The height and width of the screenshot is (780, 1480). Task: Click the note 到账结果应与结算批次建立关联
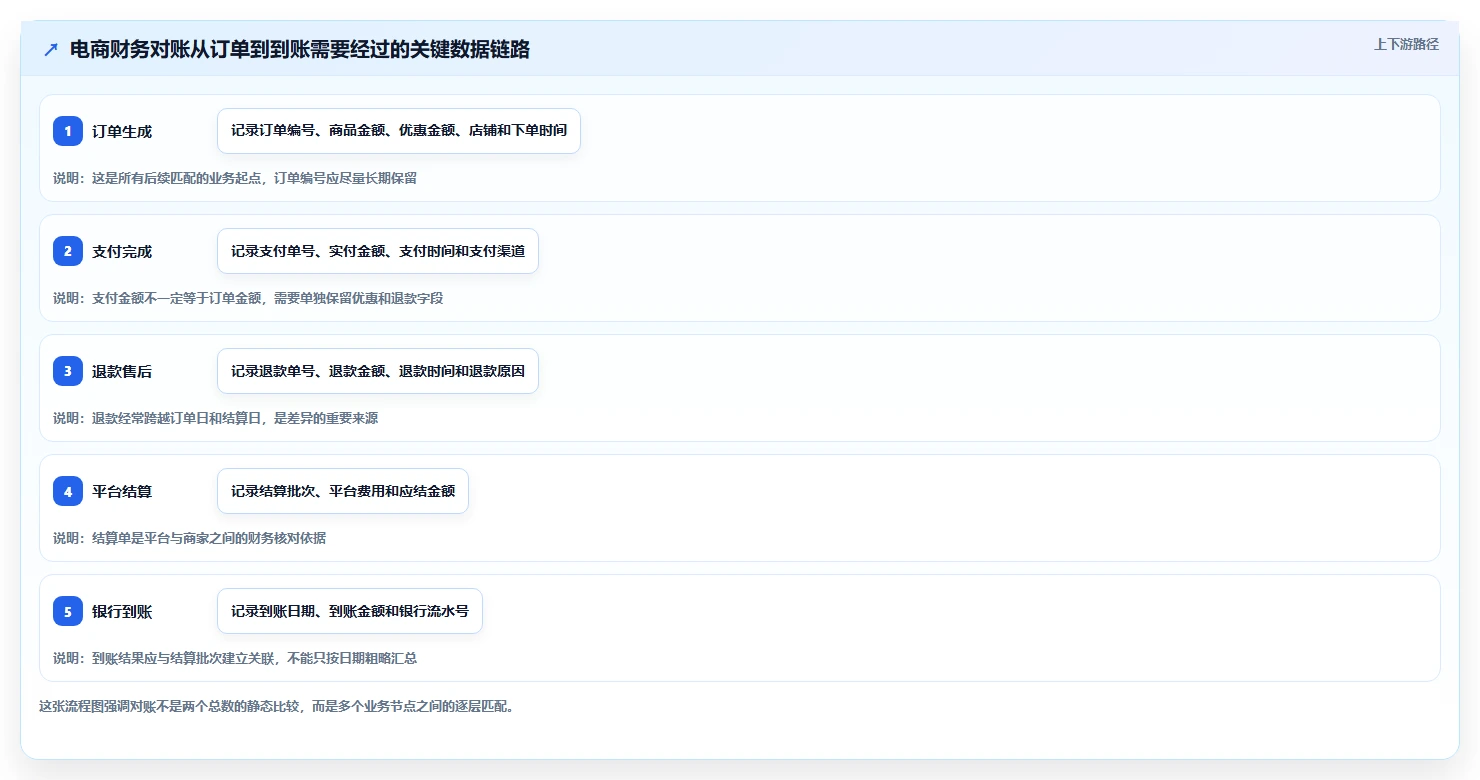click(x=235, y=658)
